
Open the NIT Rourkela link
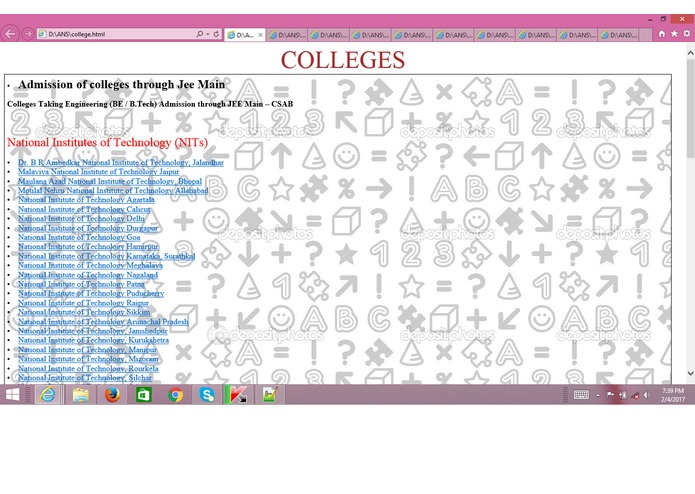coord(88,368)
